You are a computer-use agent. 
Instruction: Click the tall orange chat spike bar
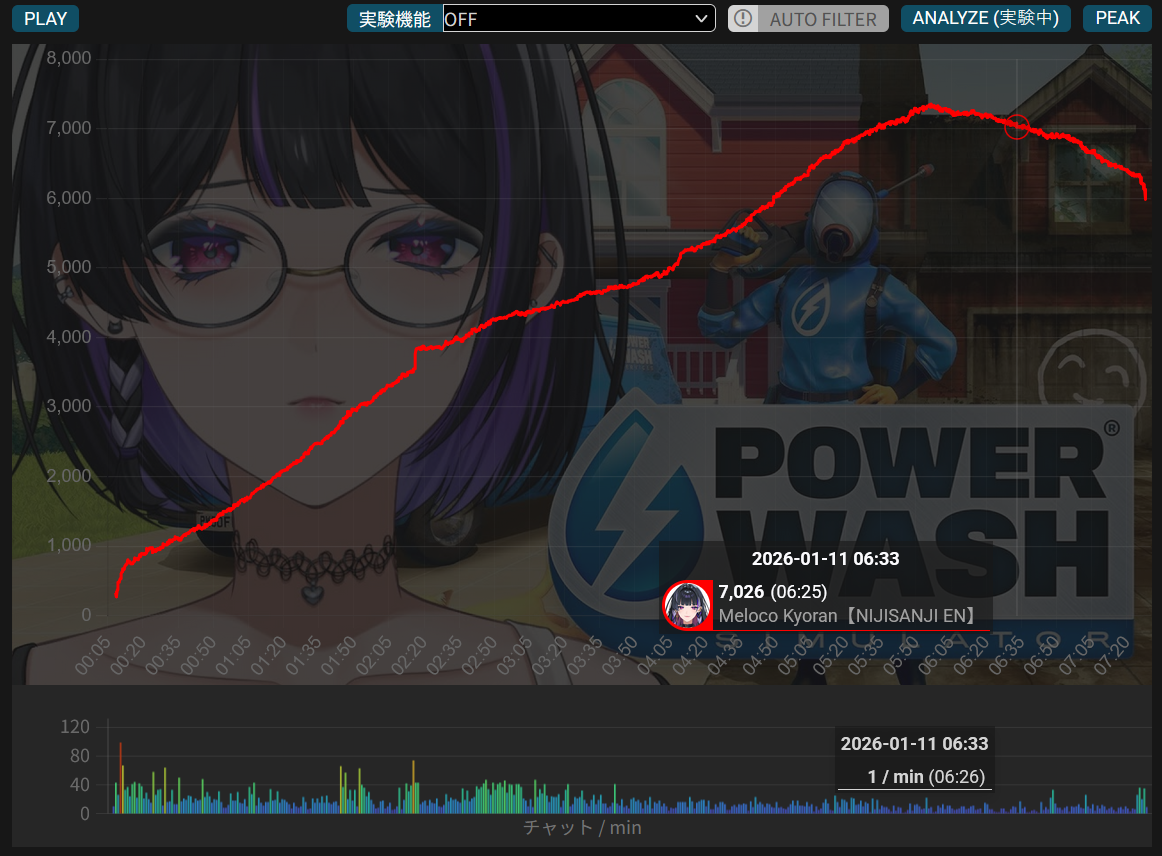pyautogui.click(x=120, y=777)
